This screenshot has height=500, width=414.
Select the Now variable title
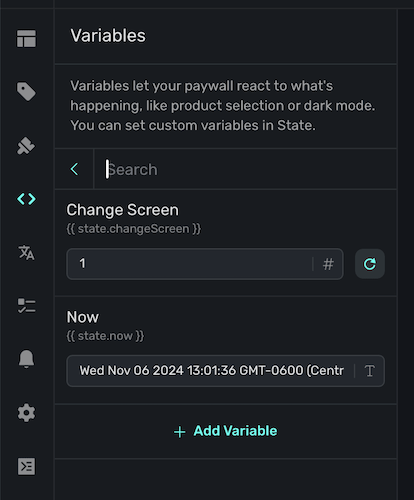(x=83, y=317)
